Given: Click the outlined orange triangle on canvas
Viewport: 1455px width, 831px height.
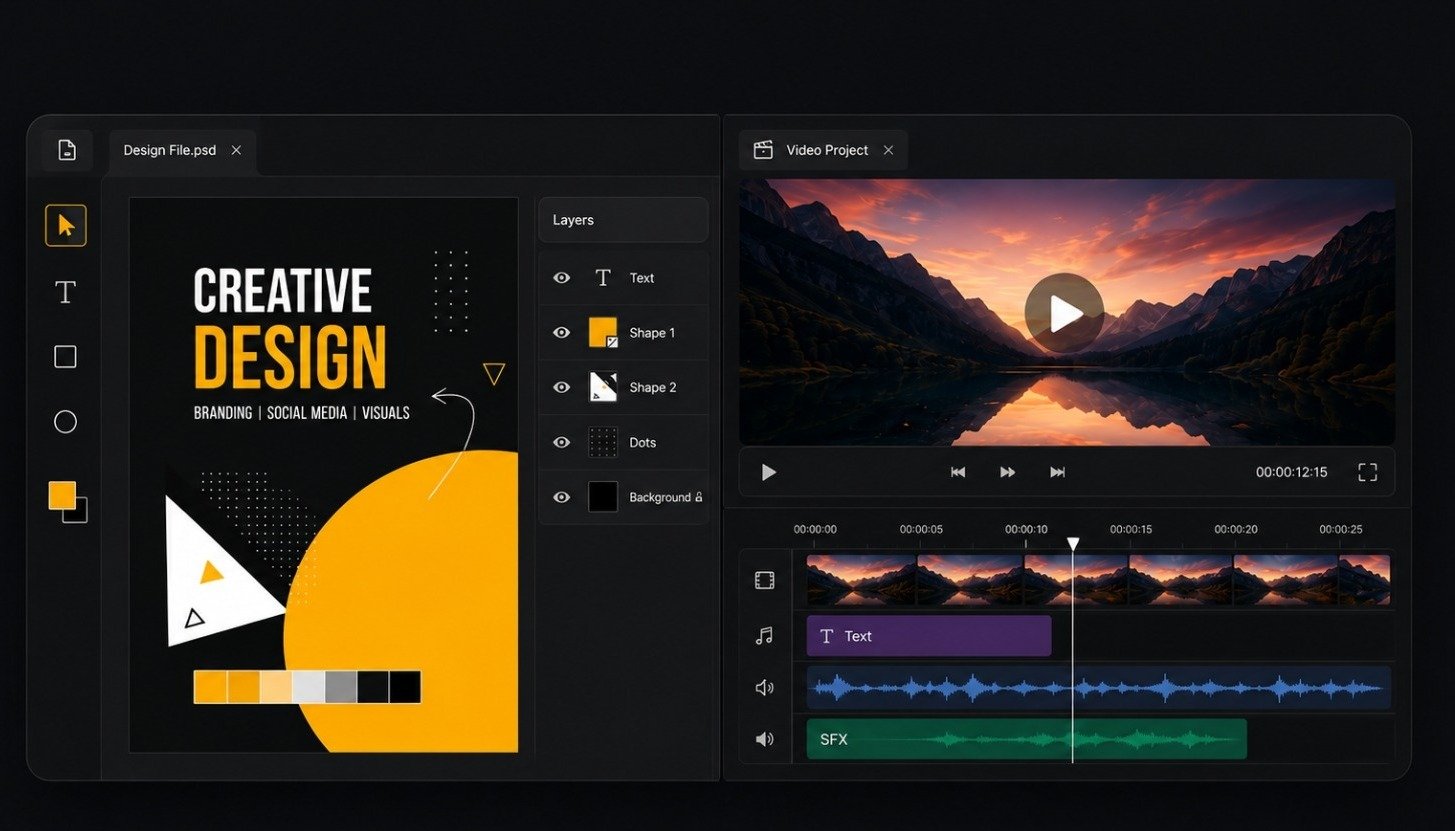Looking at the screenshot, I should [x=493, y=374].
